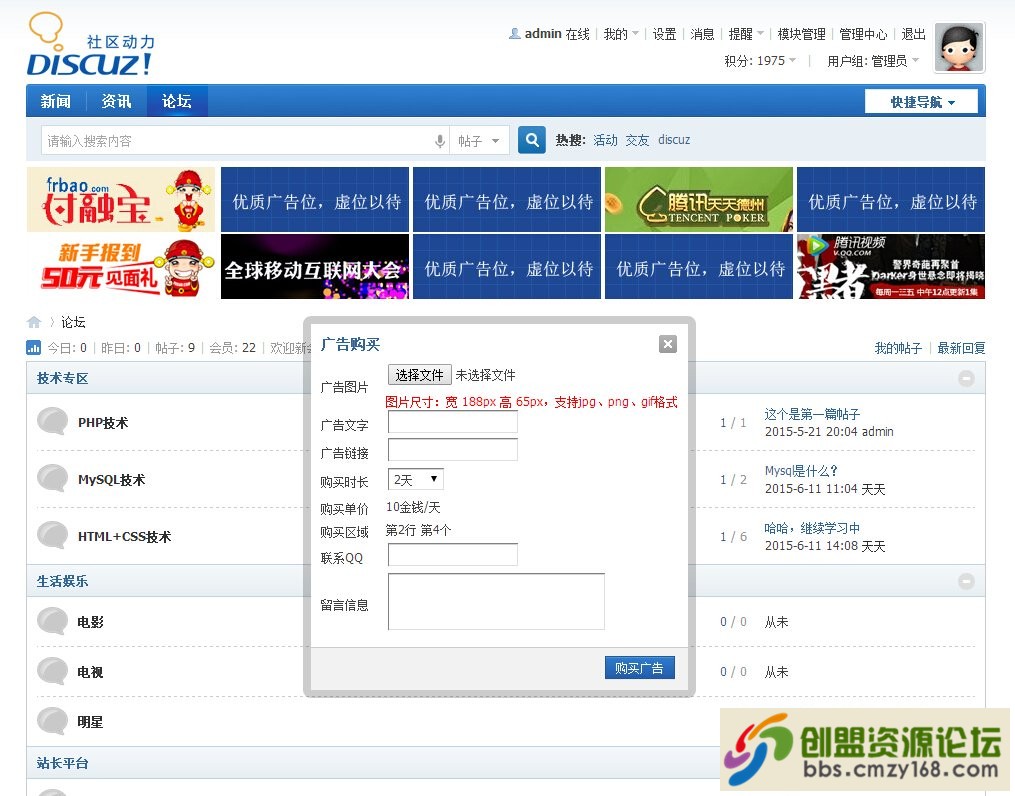Click the Discuz! logo
Viewport: 1015px width, 796px height.
tap(90, 46)
